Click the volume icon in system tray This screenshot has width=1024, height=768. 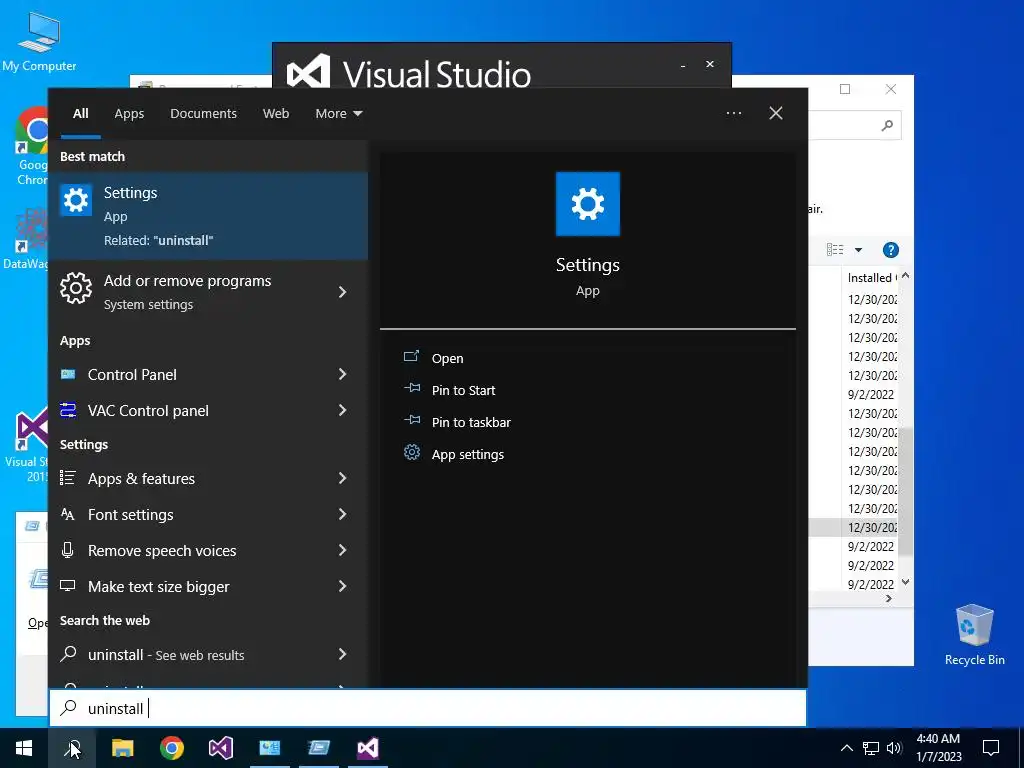(x=894, y=748)
